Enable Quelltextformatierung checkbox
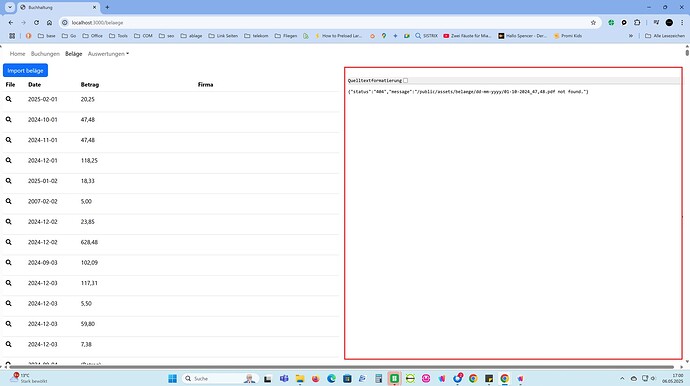 pos(406,81)
